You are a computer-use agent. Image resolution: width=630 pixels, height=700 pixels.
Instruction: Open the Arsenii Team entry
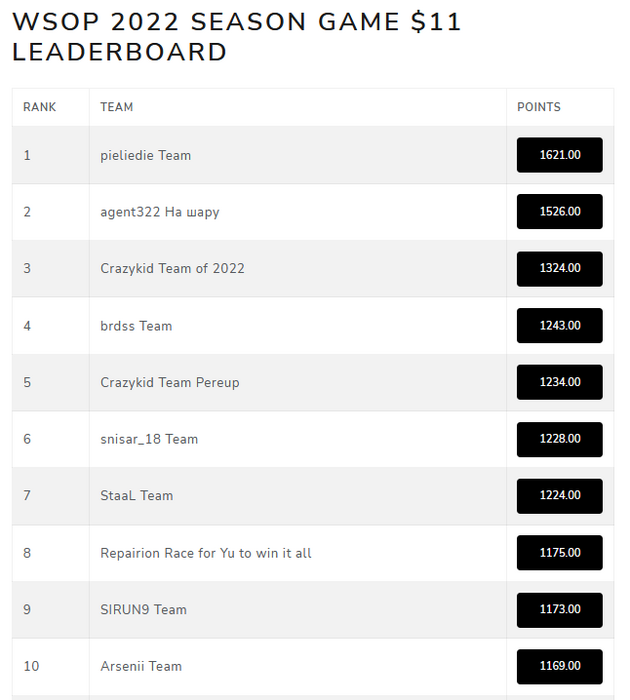[141, 666]
